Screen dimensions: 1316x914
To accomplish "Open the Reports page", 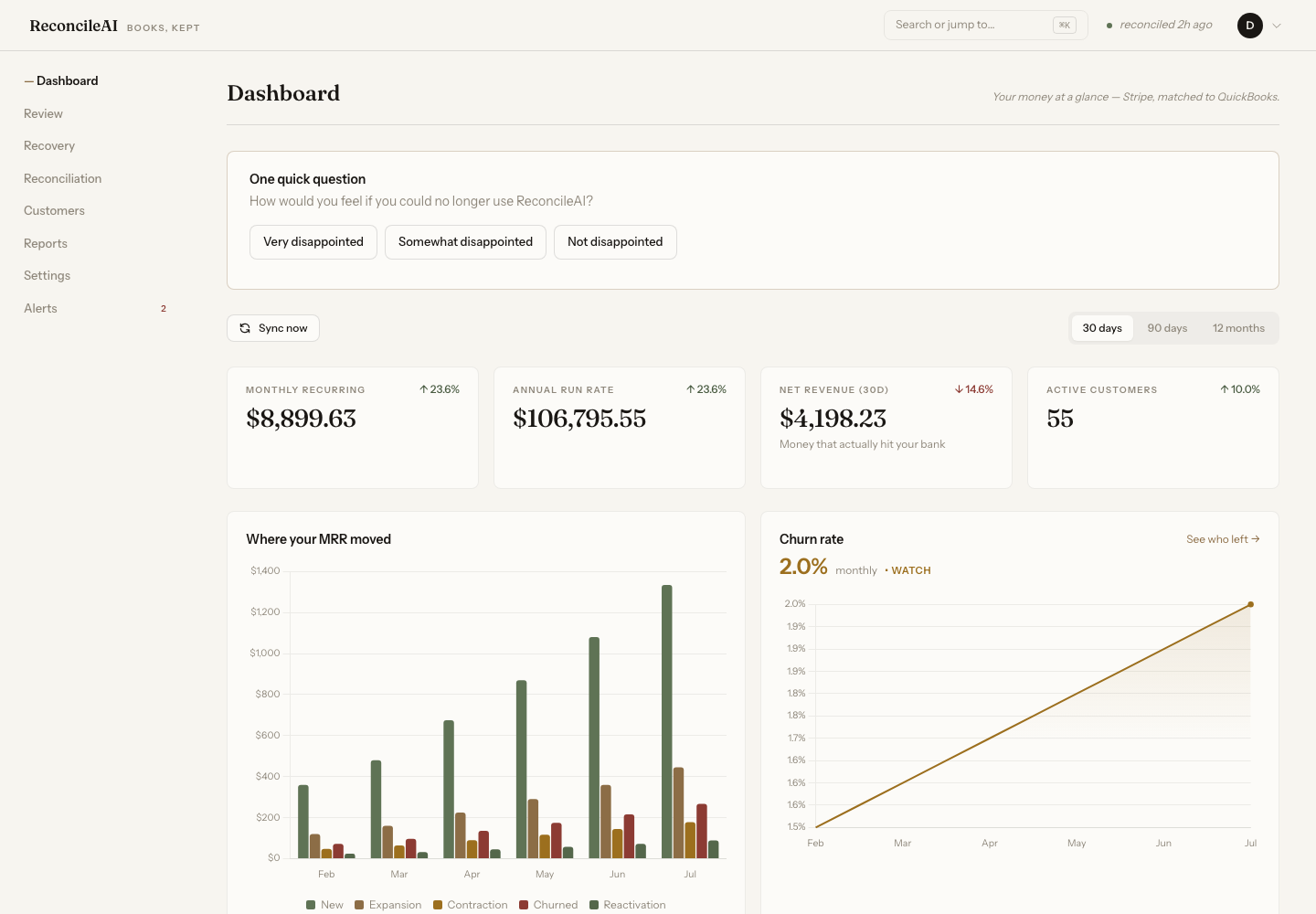I will pos(46,243).
